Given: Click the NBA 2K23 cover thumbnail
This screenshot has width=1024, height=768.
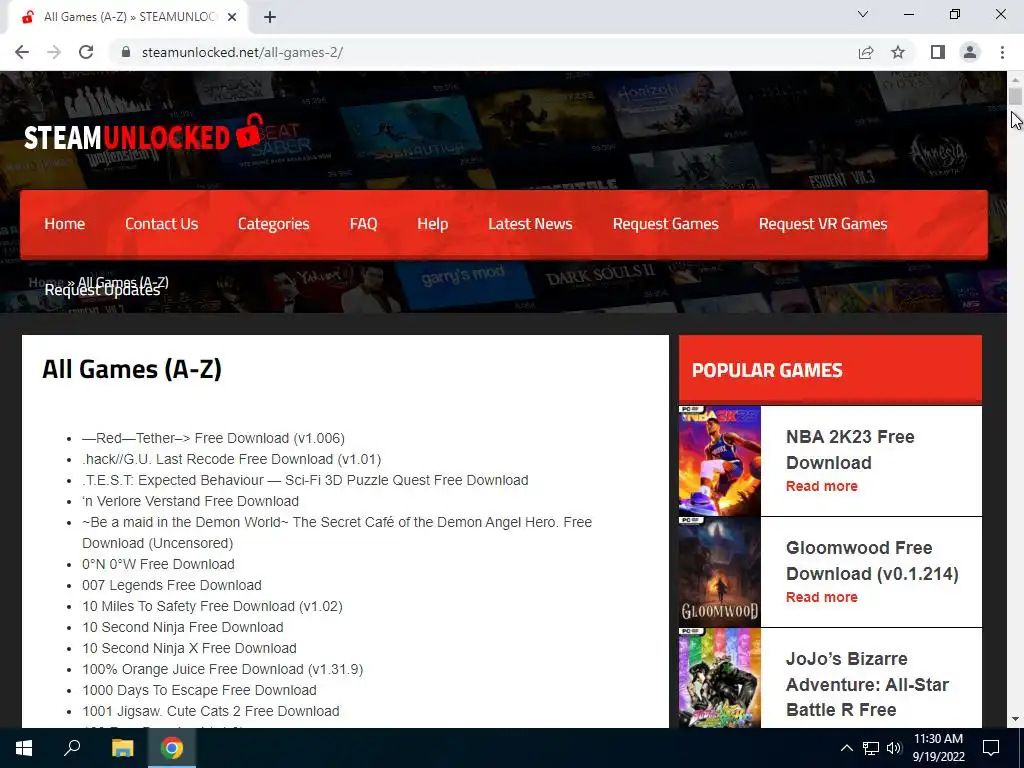Looking at the screenshot, I should coord(720,461).
